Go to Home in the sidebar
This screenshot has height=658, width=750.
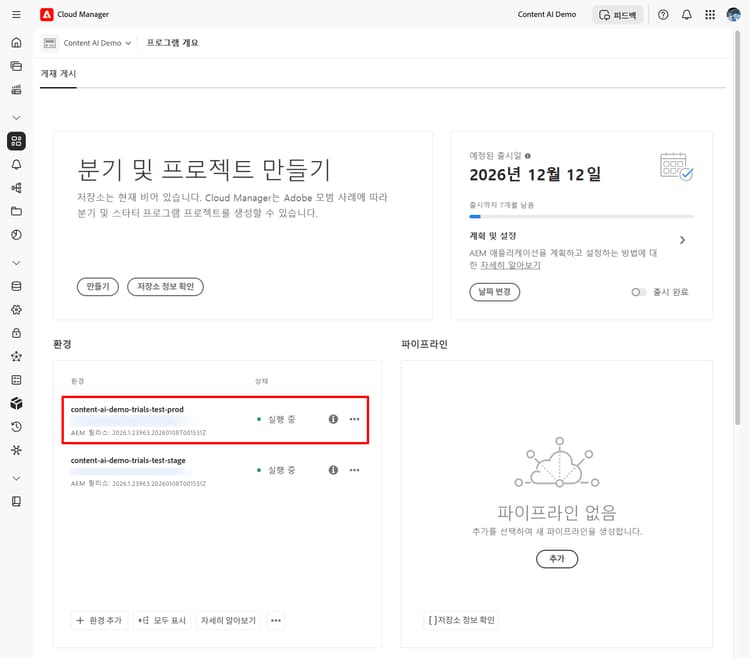16,43
